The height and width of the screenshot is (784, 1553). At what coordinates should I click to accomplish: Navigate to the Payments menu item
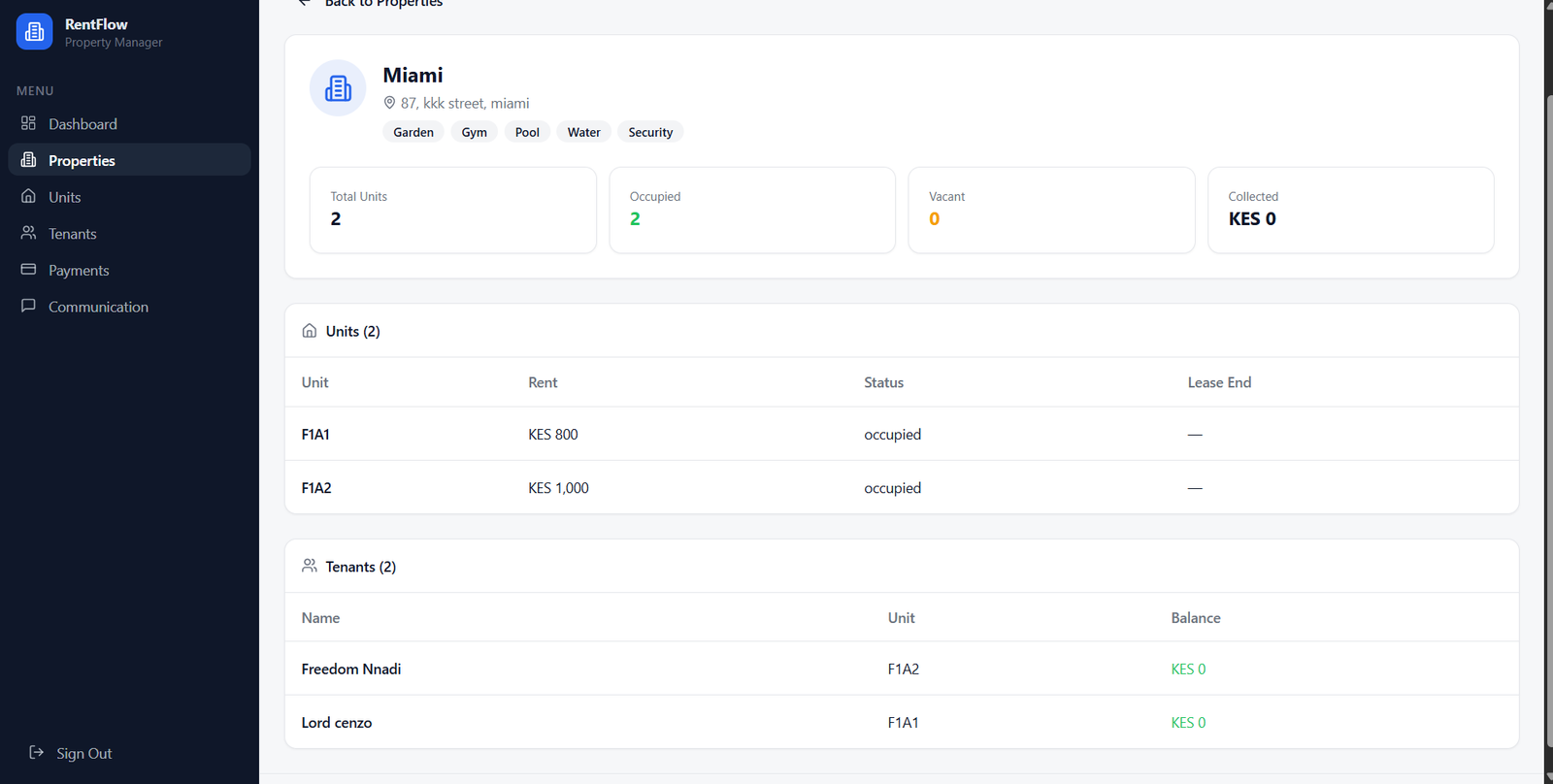(129, 270)
